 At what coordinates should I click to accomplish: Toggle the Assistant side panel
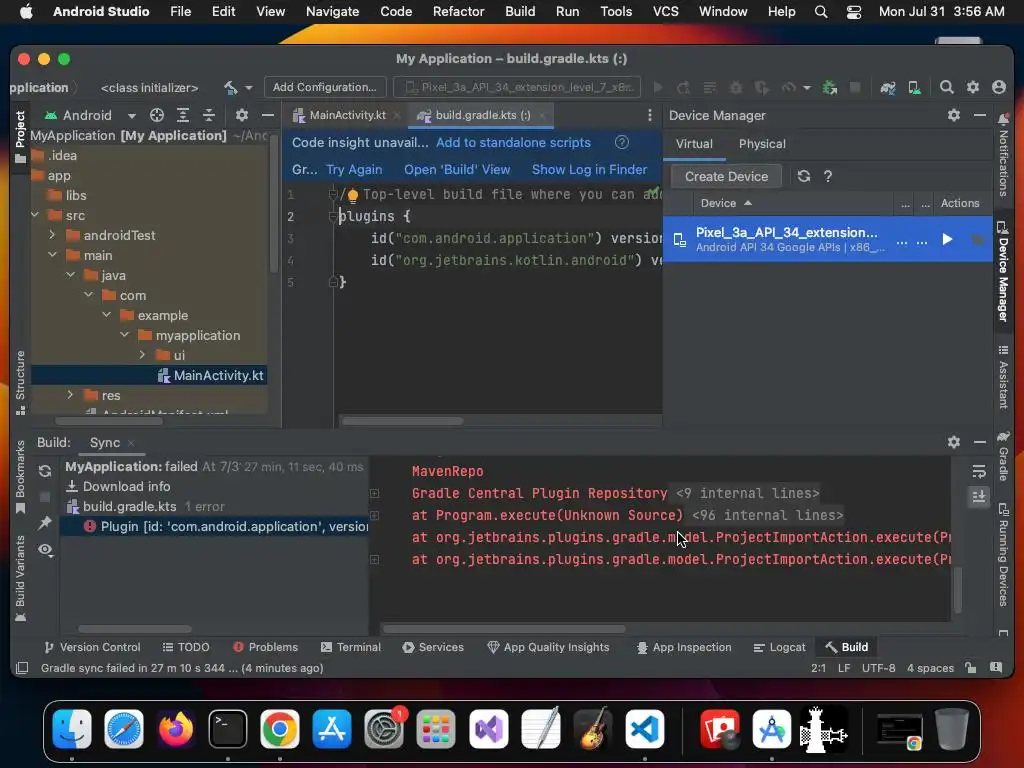tap(1003, 377)
